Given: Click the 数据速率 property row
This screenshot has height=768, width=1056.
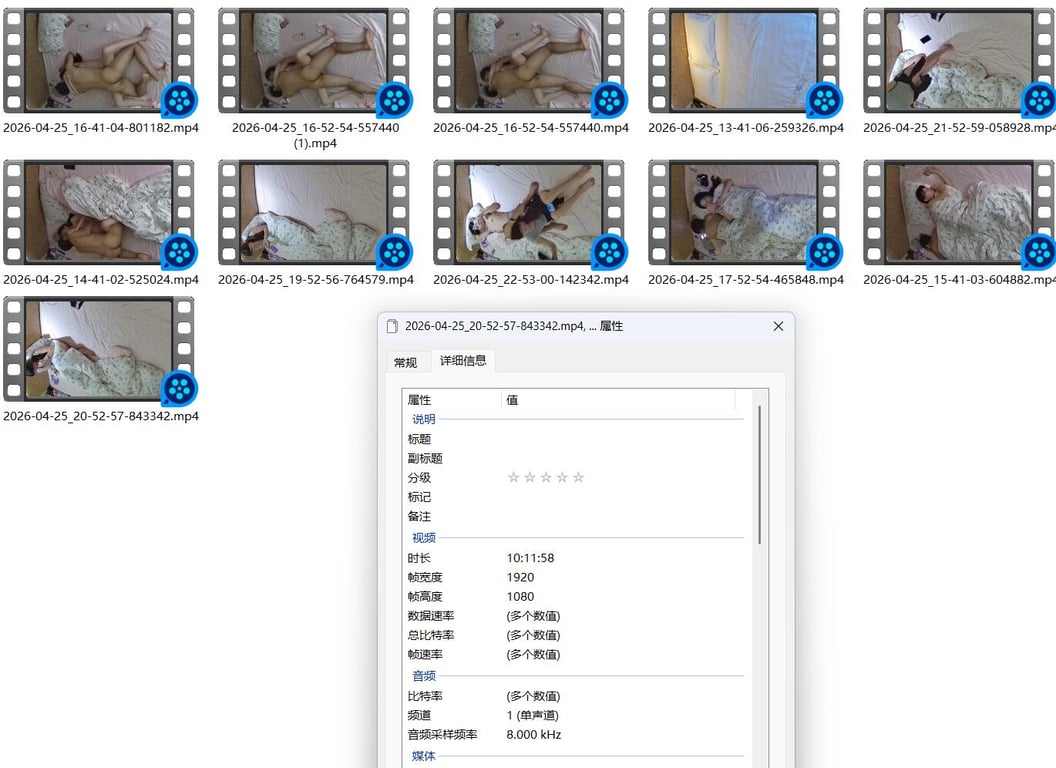Looking at the screenshot, I should click(x=576, y=616).
